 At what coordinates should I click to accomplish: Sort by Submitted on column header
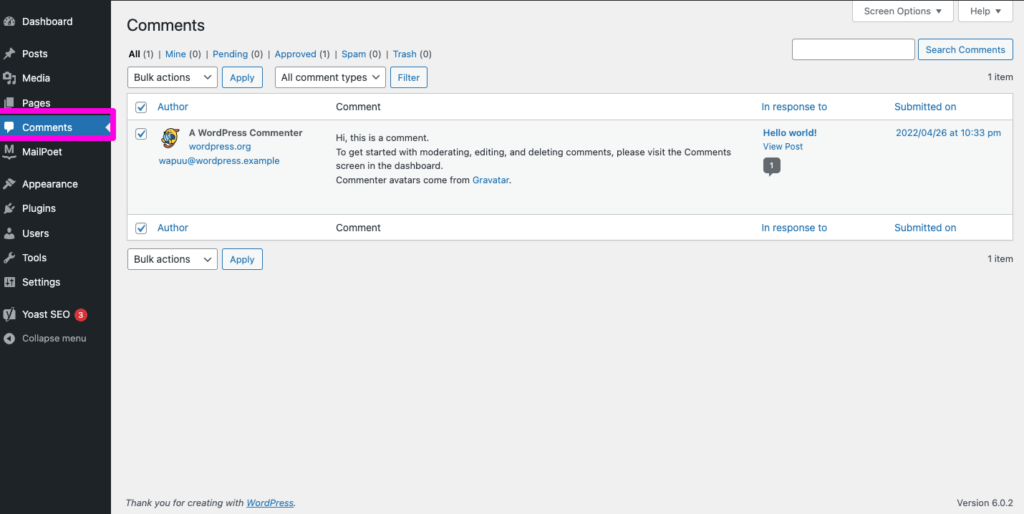[925, 107]
